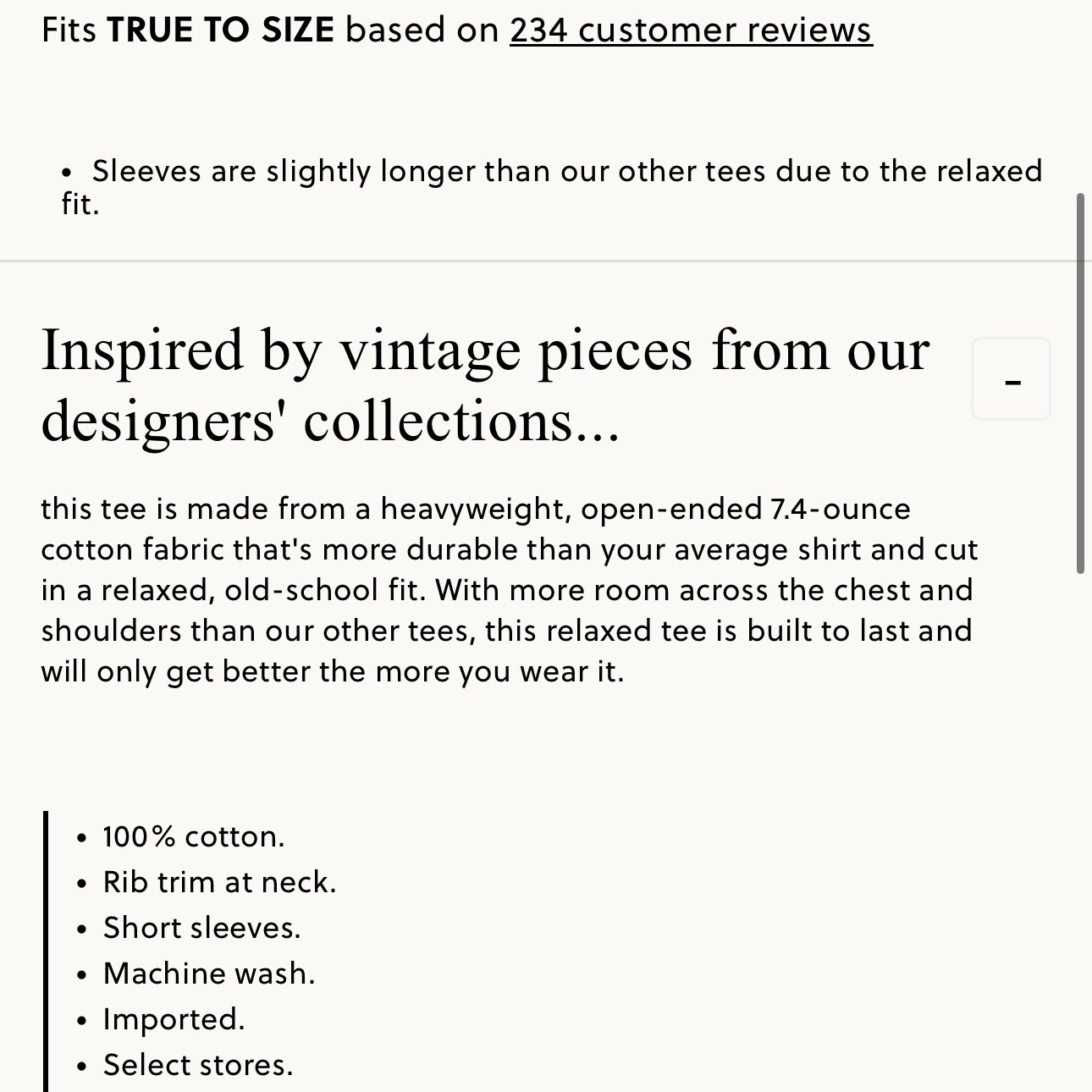The image size is (1092, 1092).
Task: Click the vertical scrollbar thumb
Action: (x=1080, y=383)
